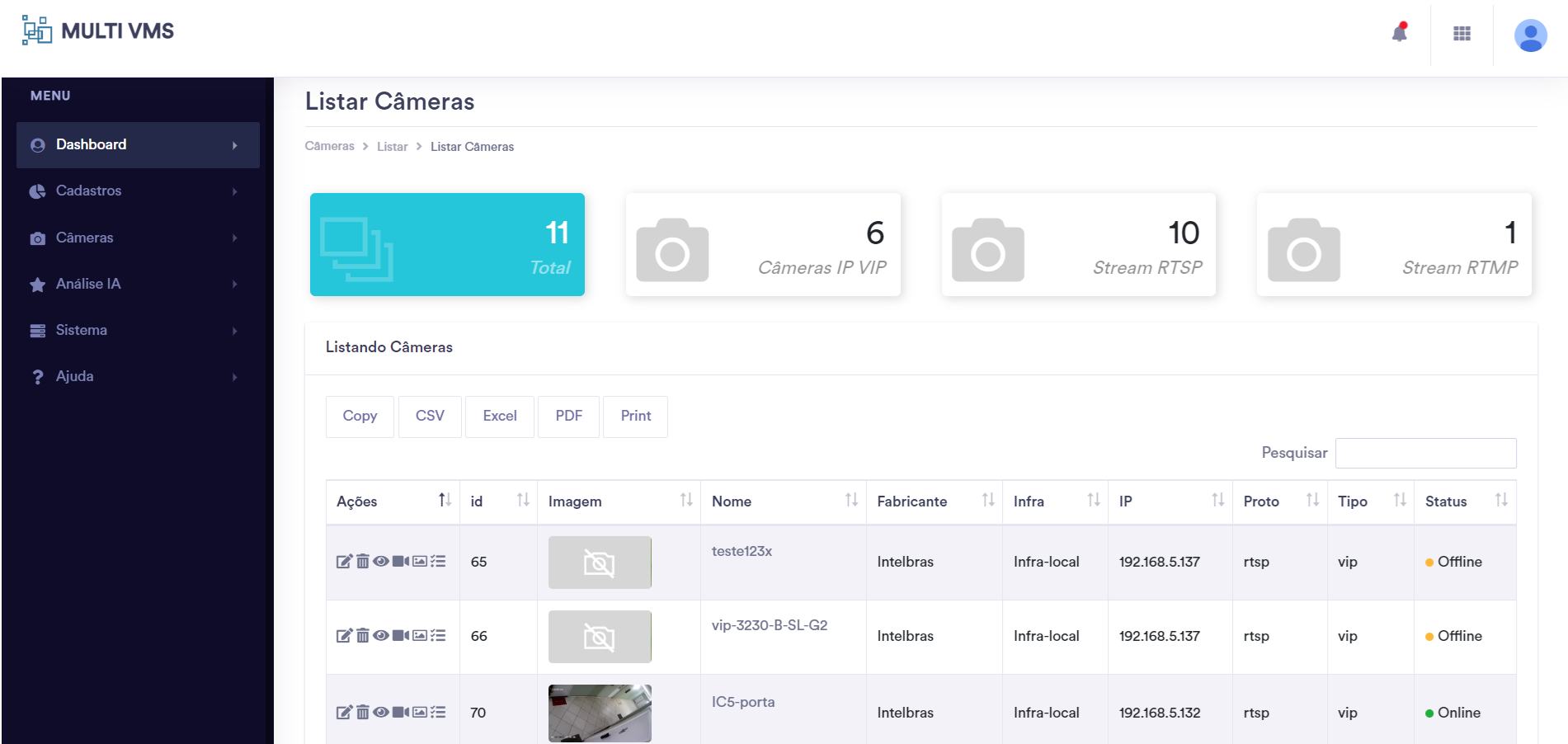
Task: Open the apps grid icon
Action: (x=1462, y=34)
